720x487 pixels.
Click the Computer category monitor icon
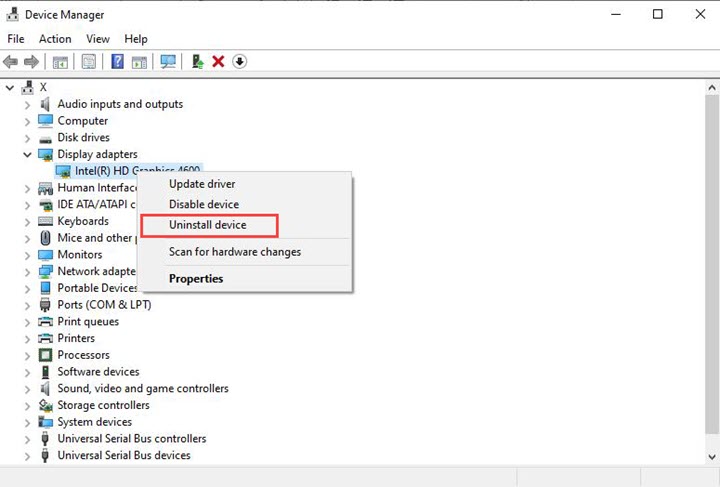coord(45,121)
